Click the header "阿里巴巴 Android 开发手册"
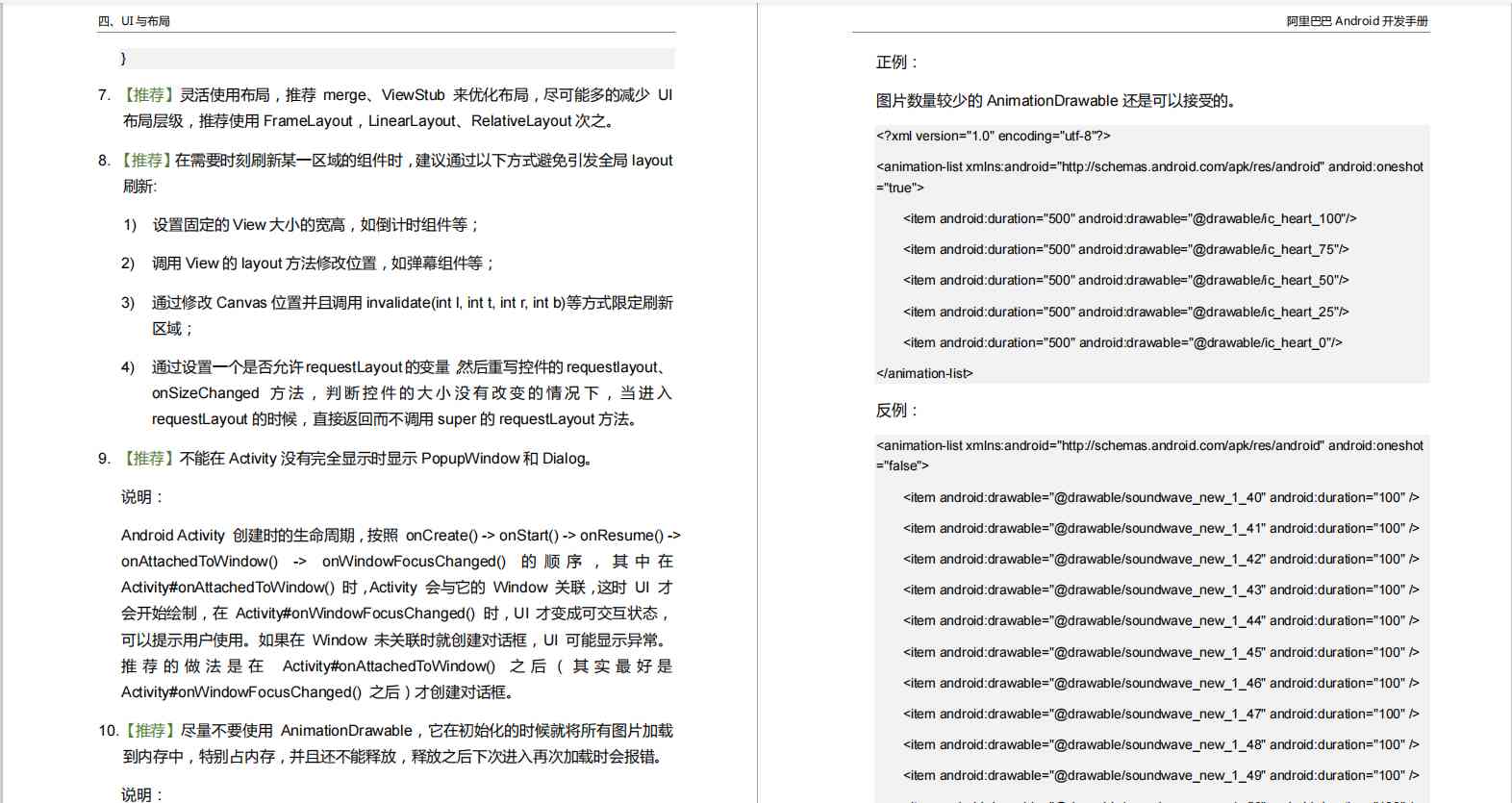Viewport: 1512px width, 803px height. (1357, 21)
